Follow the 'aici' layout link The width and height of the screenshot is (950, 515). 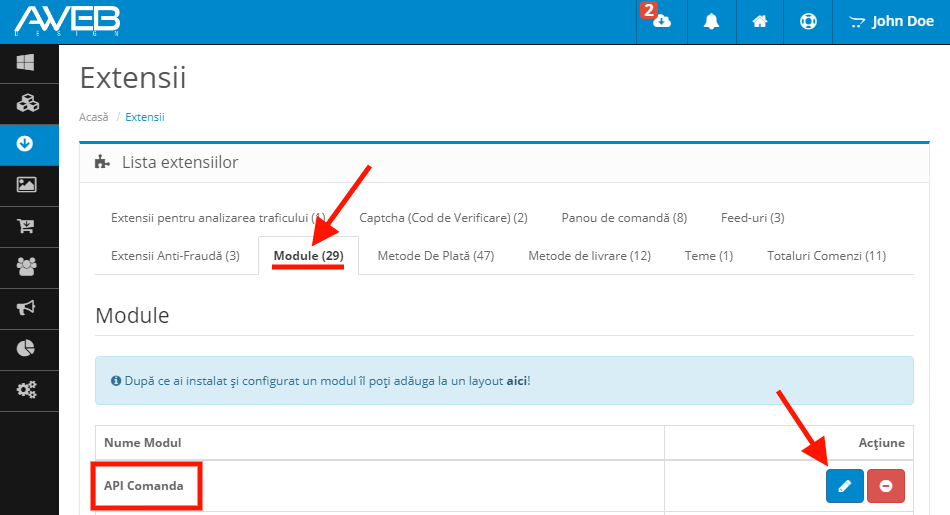517,381
